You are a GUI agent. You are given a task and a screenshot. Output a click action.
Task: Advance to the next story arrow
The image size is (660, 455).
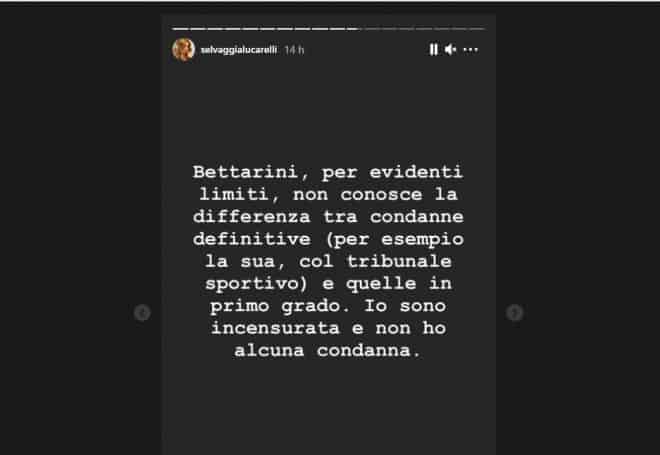point(514,313)
